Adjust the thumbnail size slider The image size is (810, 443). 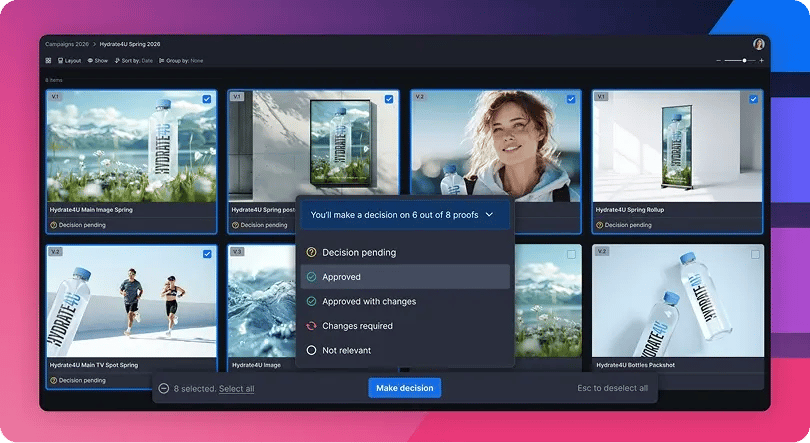click(x=740, y=60)
